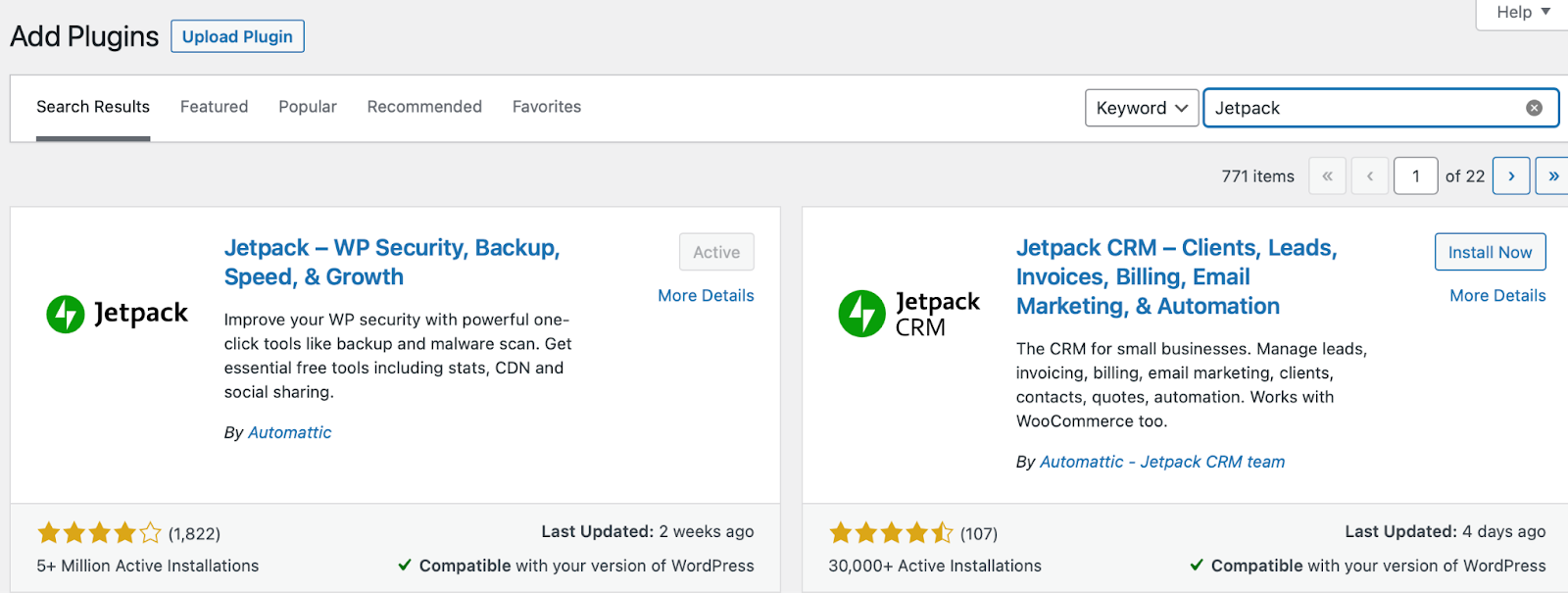This screenshot has height=593, width=1568.
Task: Click Last Updated 2 weeks ago text
Action: [x=648, y=531]
